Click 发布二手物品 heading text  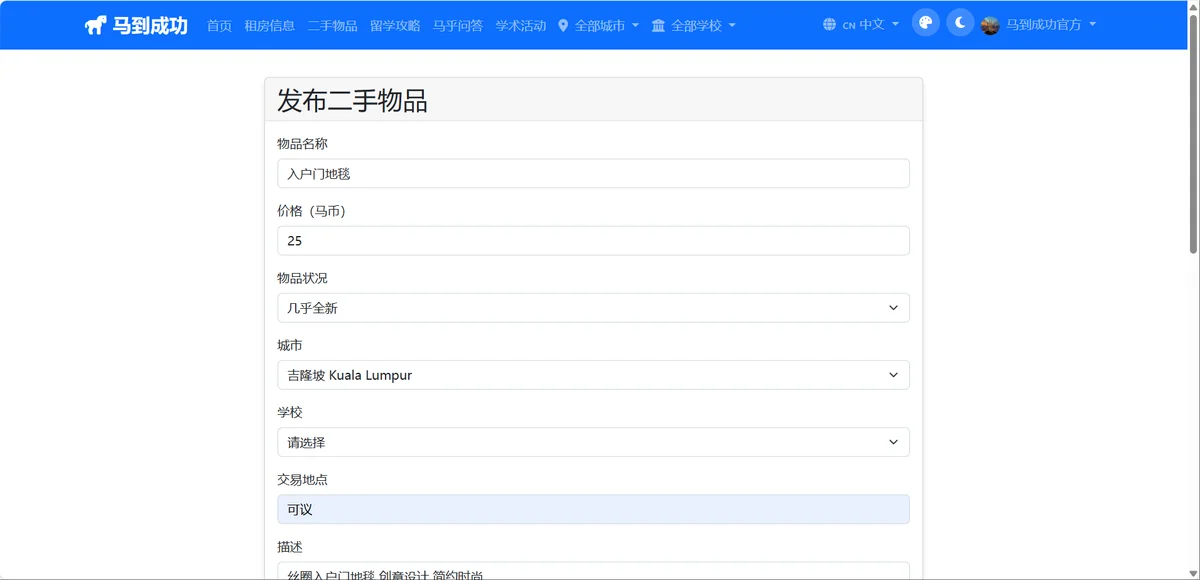[352, 100]
